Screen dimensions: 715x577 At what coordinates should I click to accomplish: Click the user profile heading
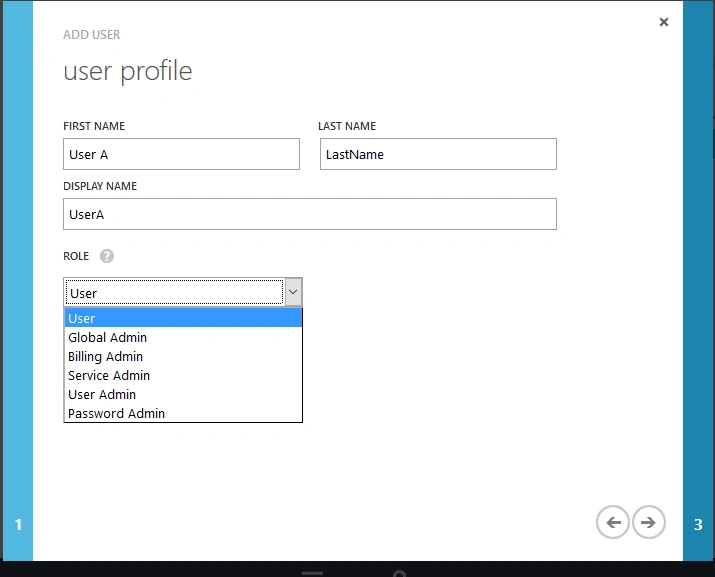click(x=128, y=71)
